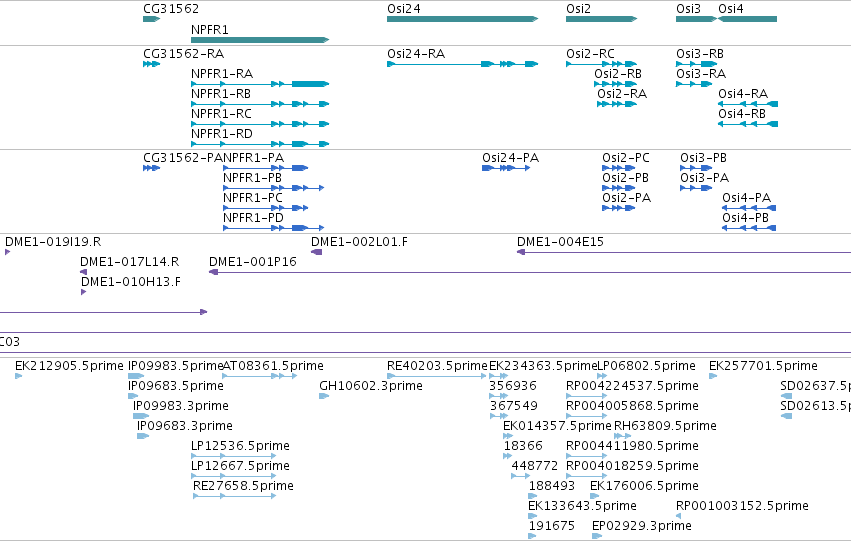
Task: Select the NPFR1-PB protein glyph
Action: point(274,188)
